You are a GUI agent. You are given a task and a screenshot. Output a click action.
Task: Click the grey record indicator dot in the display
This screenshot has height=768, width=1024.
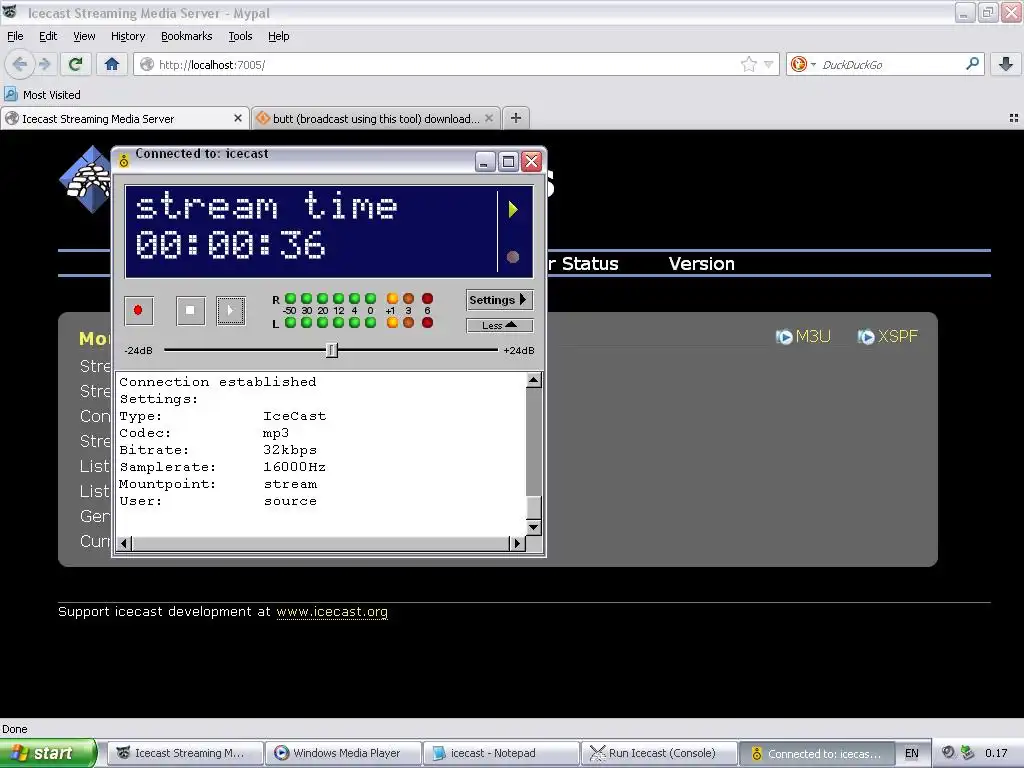513,257
